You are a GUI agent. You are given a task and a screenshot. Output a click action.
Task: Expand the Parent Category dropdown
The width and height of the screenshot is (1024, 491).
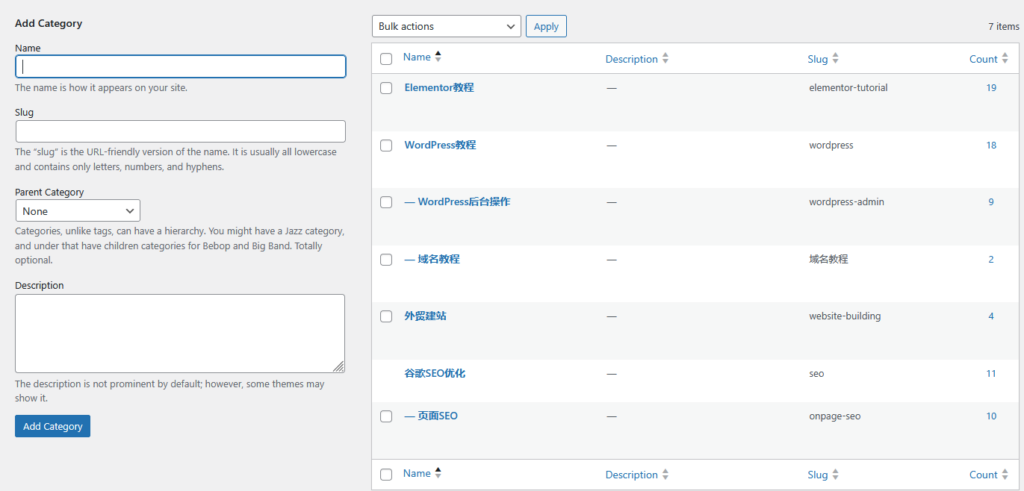[x=78, y=211]
